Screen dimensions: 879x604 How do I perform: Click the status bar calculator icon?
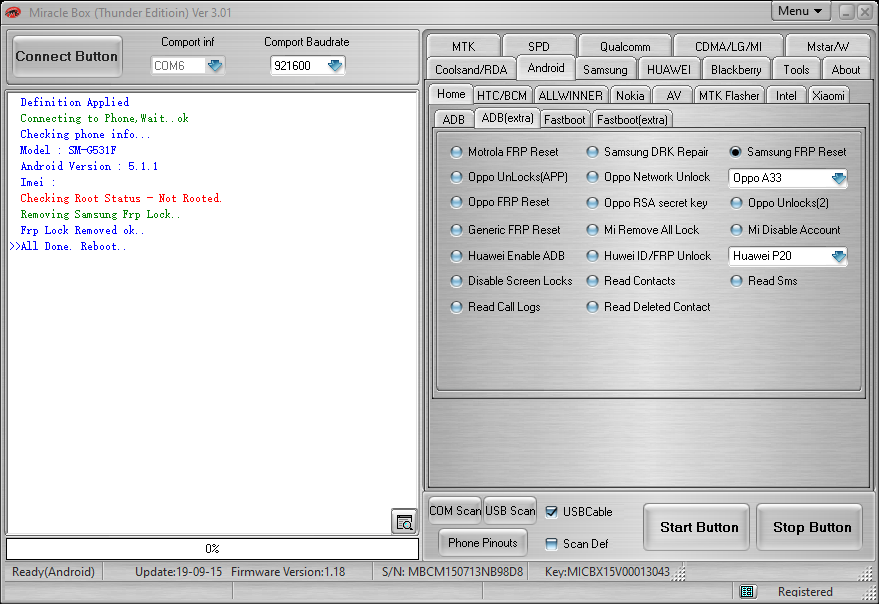pos(746,591)
